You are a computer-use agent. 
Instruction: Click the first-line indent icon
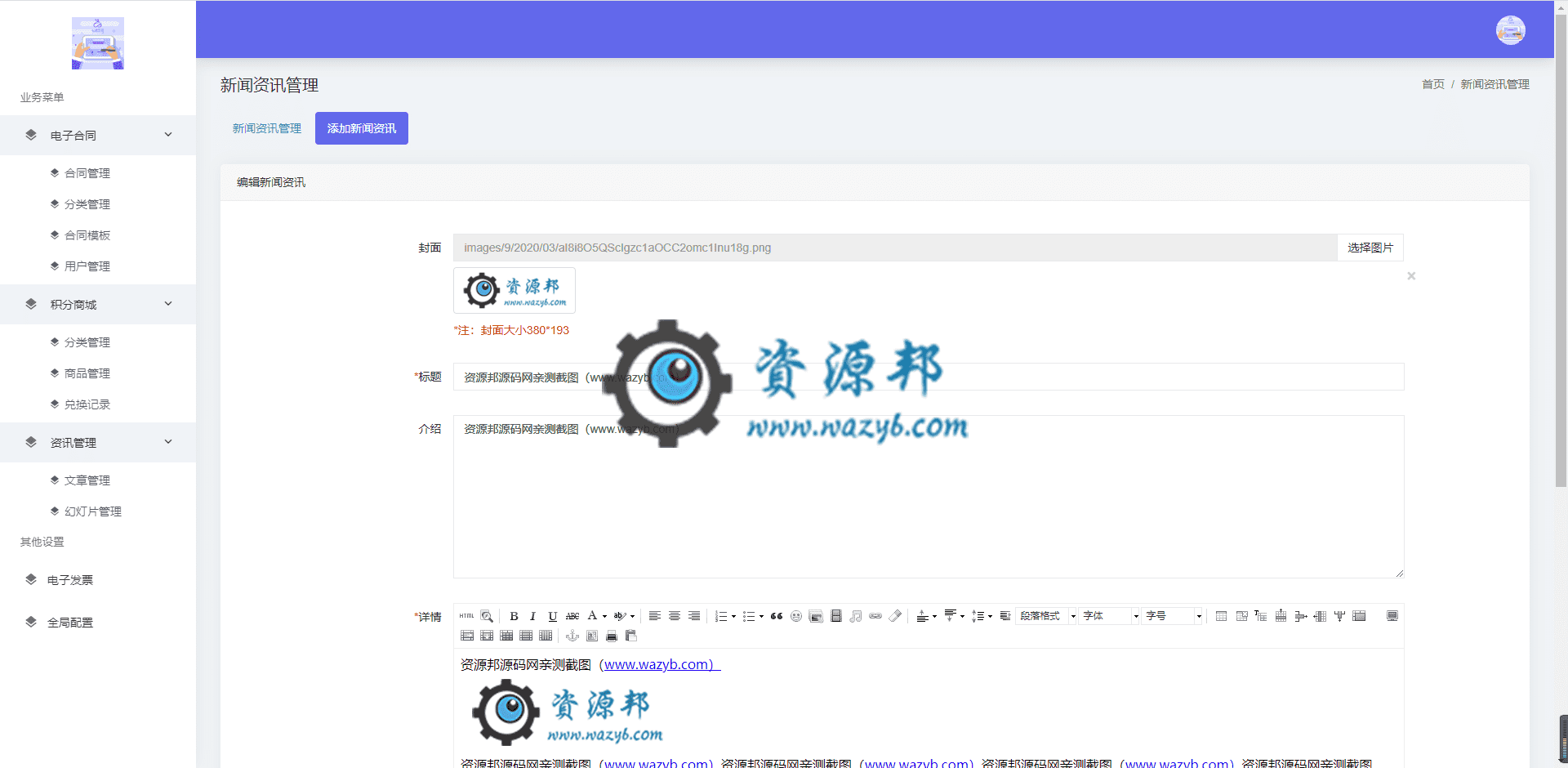coord(1005,616)
